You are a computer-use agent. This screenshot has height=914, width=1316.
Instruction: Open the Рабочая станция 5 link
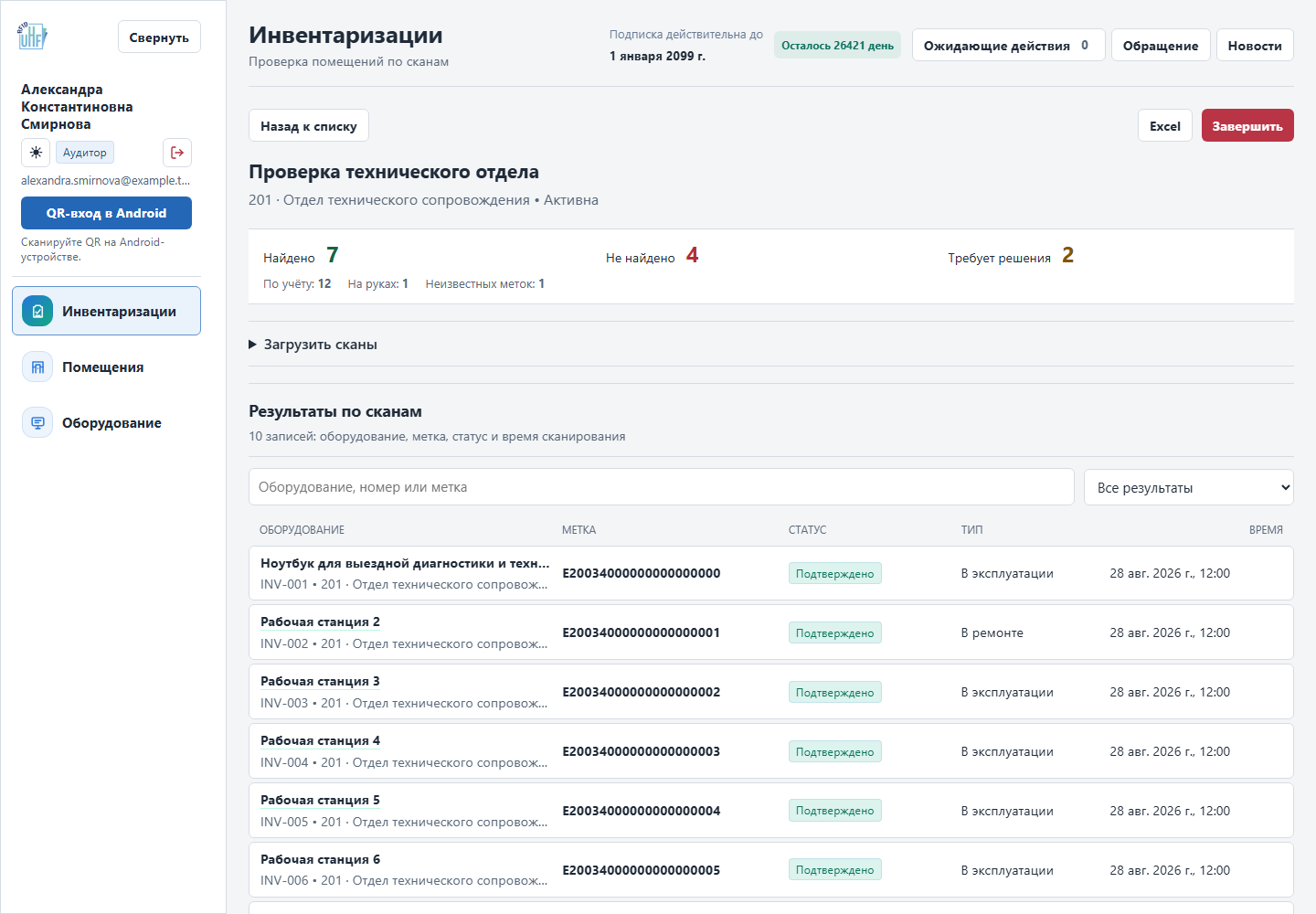(320, 800)
